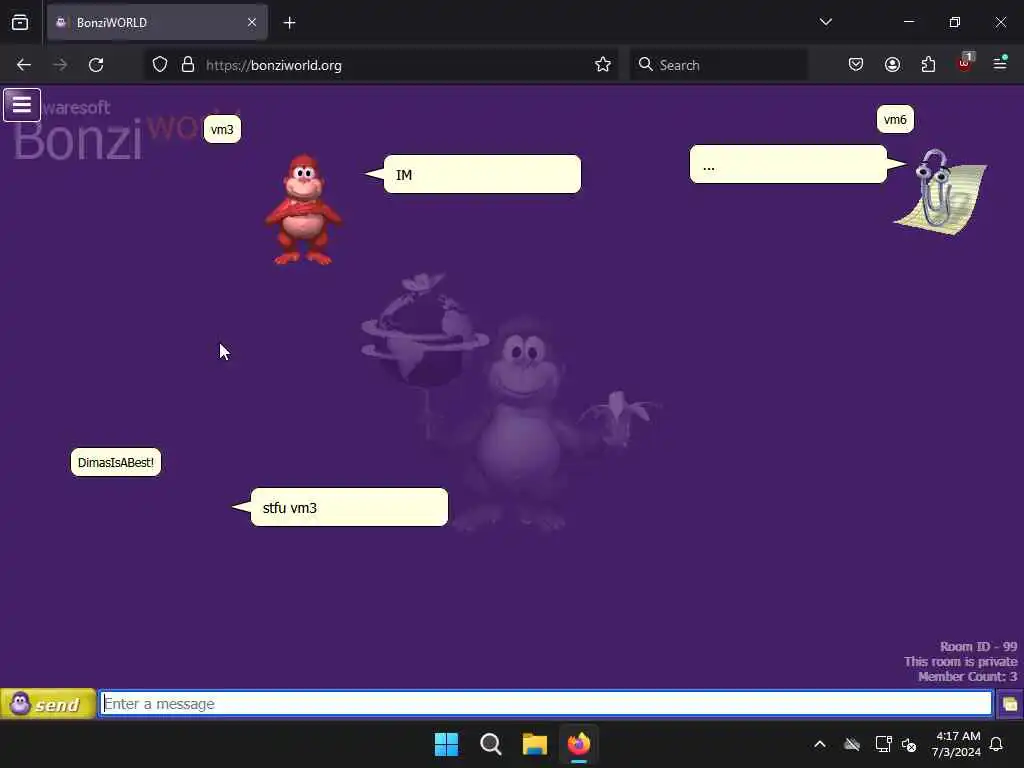Image resolution: width=1024 pixels, height=768 pixels.
Task: Click the vm3 name tag
Action: (222, 129)
